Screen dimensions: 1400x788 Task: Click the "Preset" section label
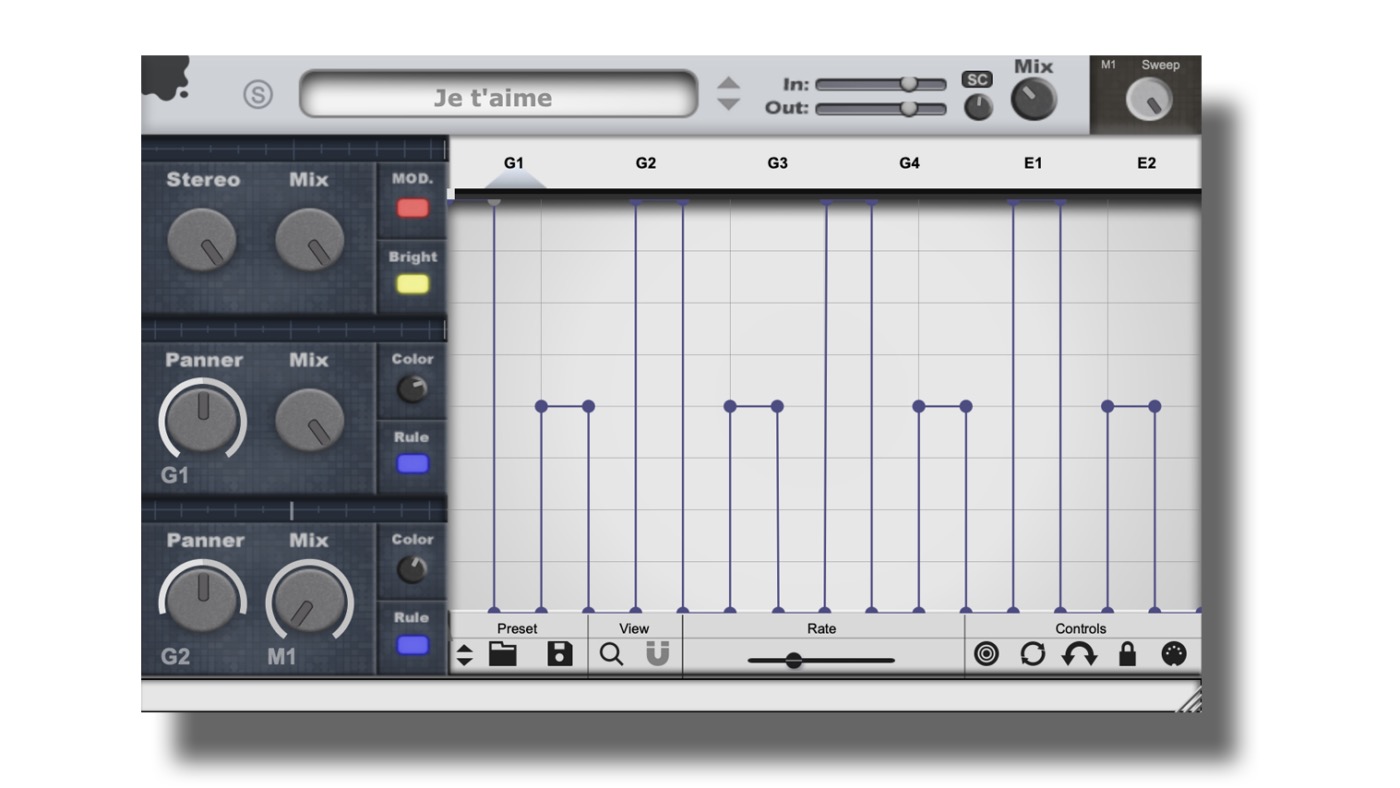(517, 628)
